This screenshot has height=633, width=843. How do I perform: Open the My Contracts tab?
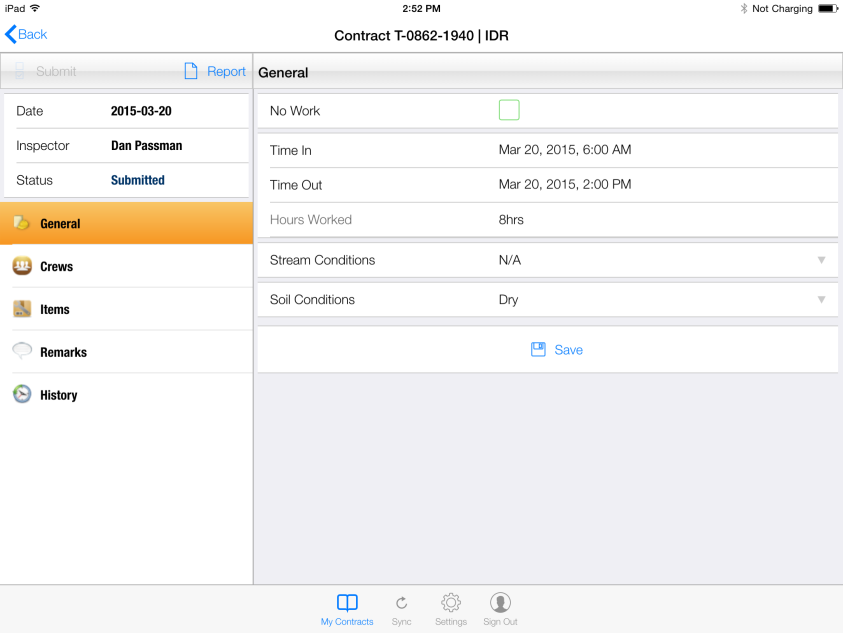coord(347,608)
